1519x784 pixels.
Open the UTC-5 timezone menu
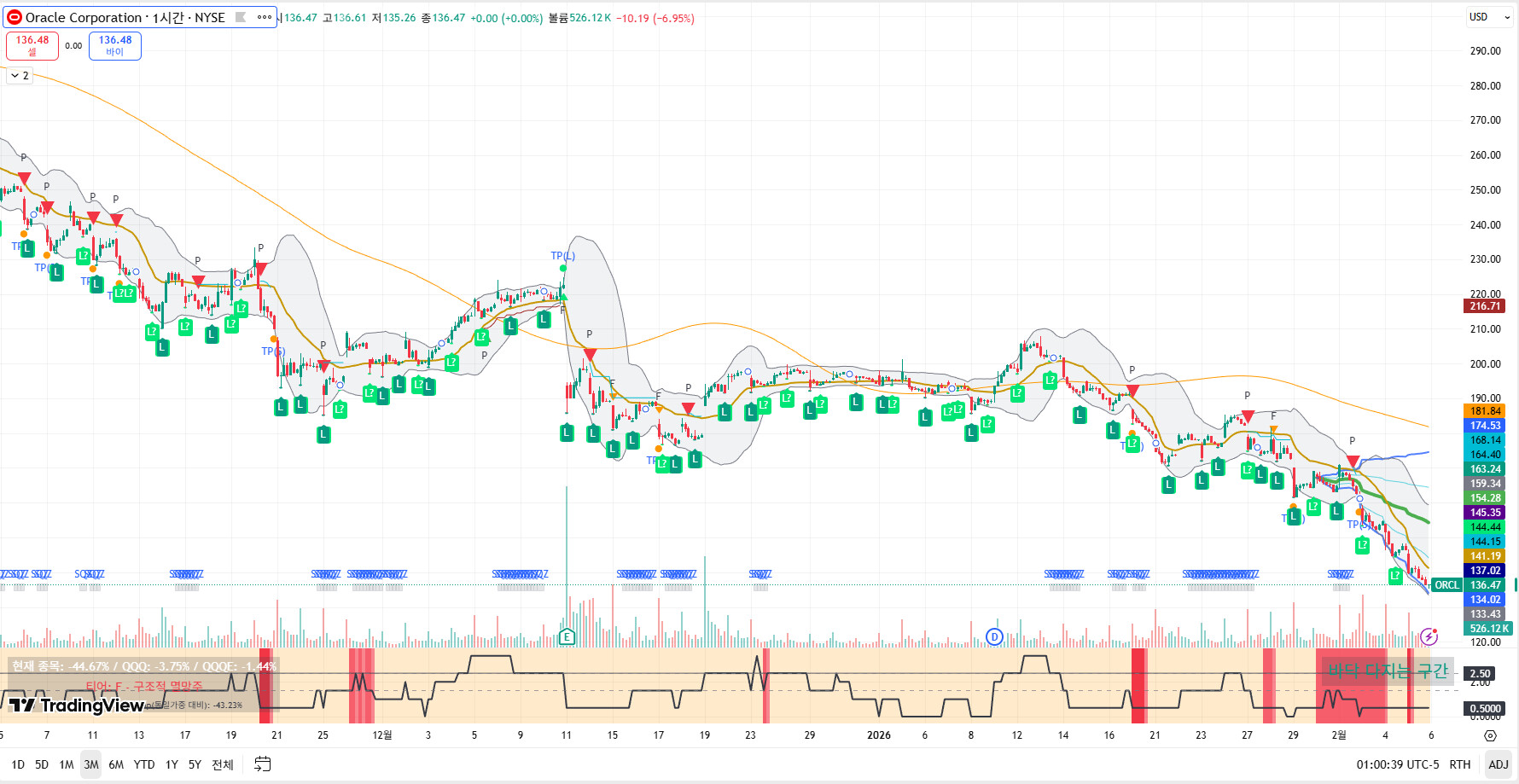pos(1397,764)
